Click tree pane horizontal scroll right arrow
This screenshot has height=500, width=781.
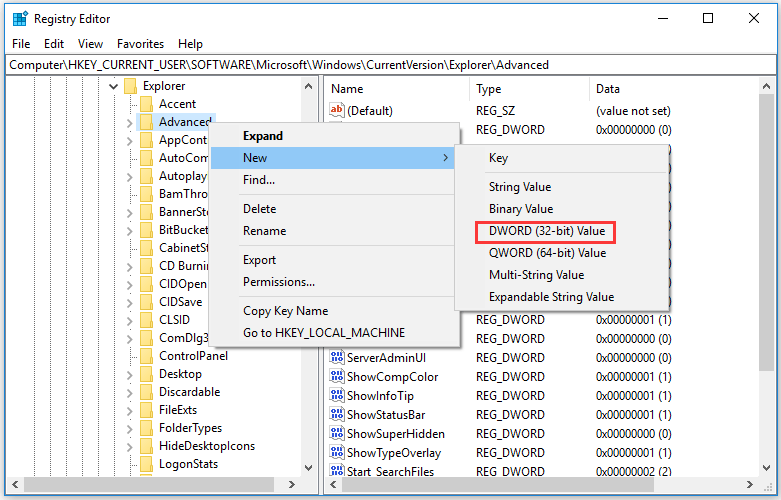[x=292, y=485]
